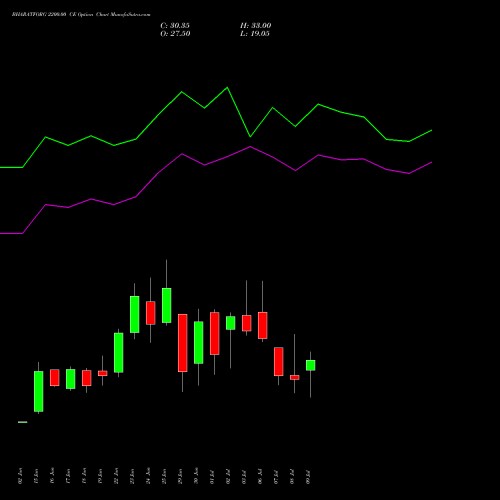Click the high value 'H: 33.00'
Screen dimensions: 500x500
pyautogui.click(x=255, y=26)
